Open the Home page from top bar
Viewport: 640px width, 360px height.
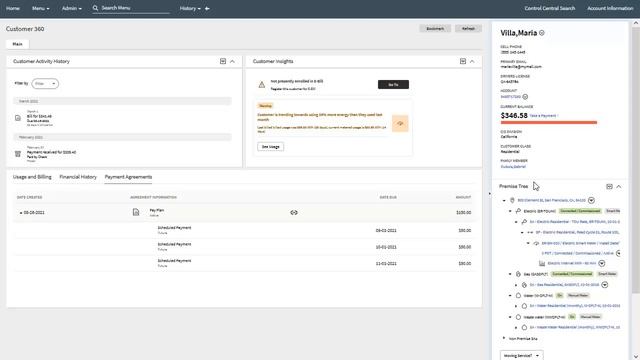(13, 8)
